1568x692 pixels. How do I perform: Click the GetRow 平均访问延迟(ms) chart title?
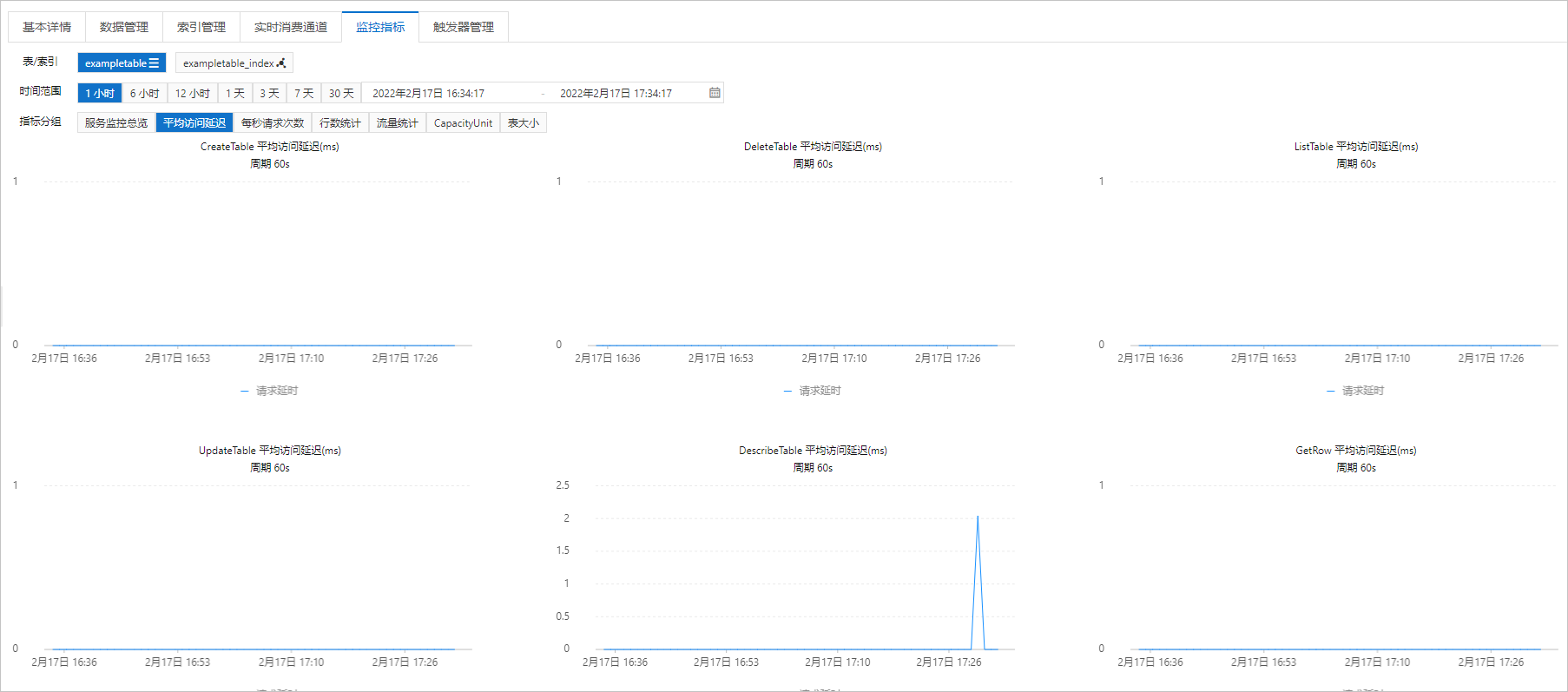click(x=1356, y=451)
